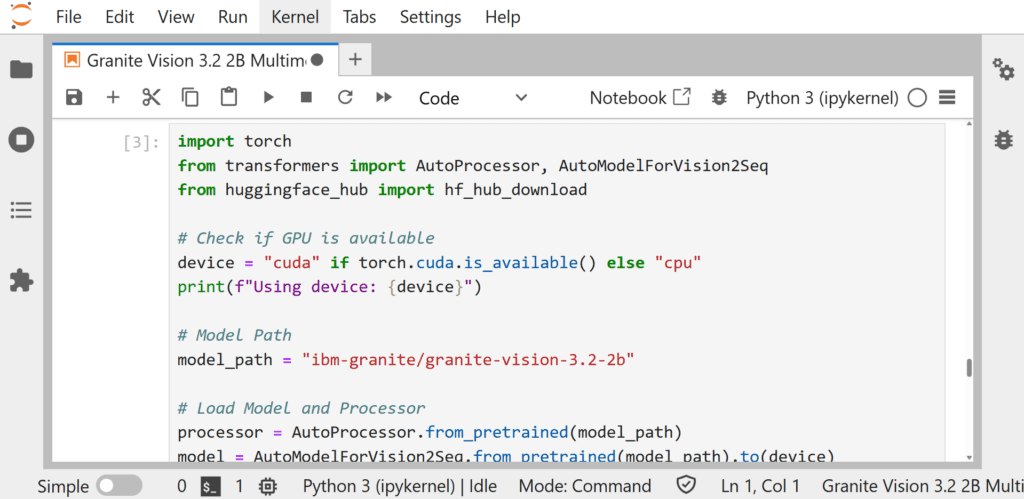
Task: Open the File Browser sidebar panel
Action: [21, 69]
